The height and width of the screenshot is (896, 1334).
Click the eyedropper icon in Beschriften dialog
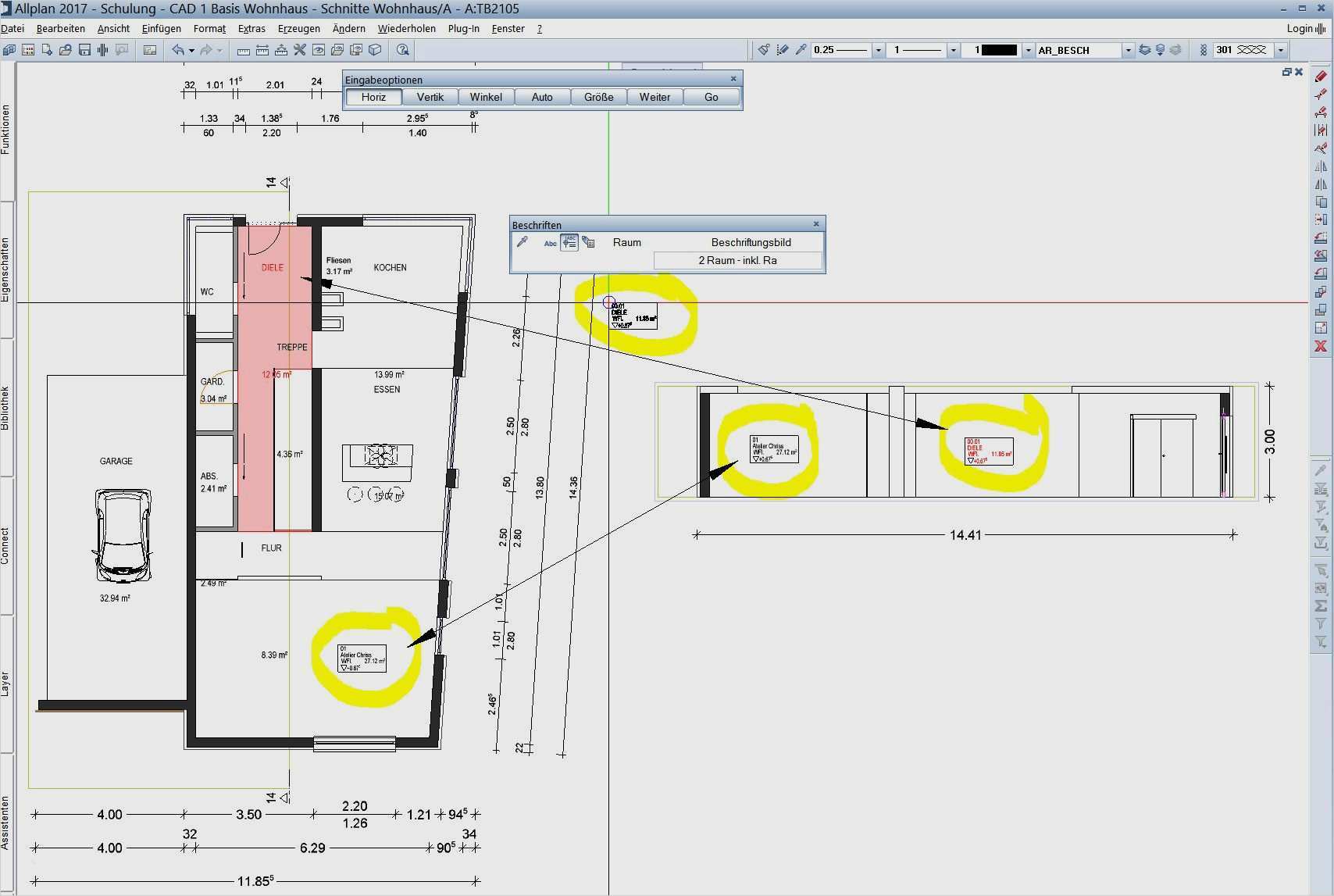[x=523, y=242]
